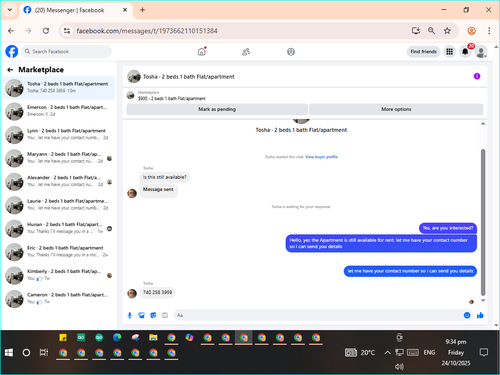
Task: View site information icon in address bar
Action: point(67,31)
